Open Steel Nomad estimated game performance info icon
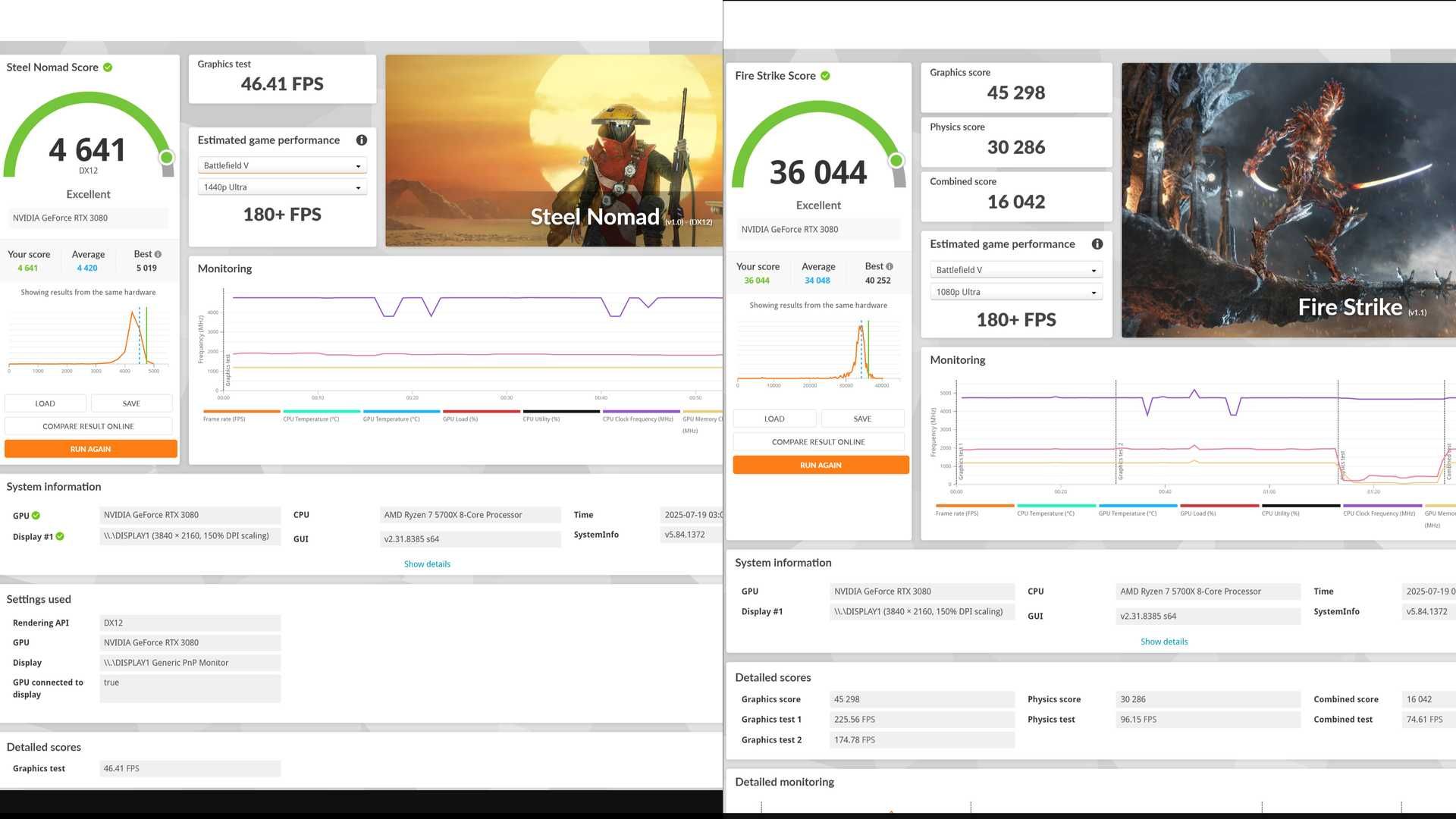The width and height of the screenshot is (1456, 819). pos(362,140)
